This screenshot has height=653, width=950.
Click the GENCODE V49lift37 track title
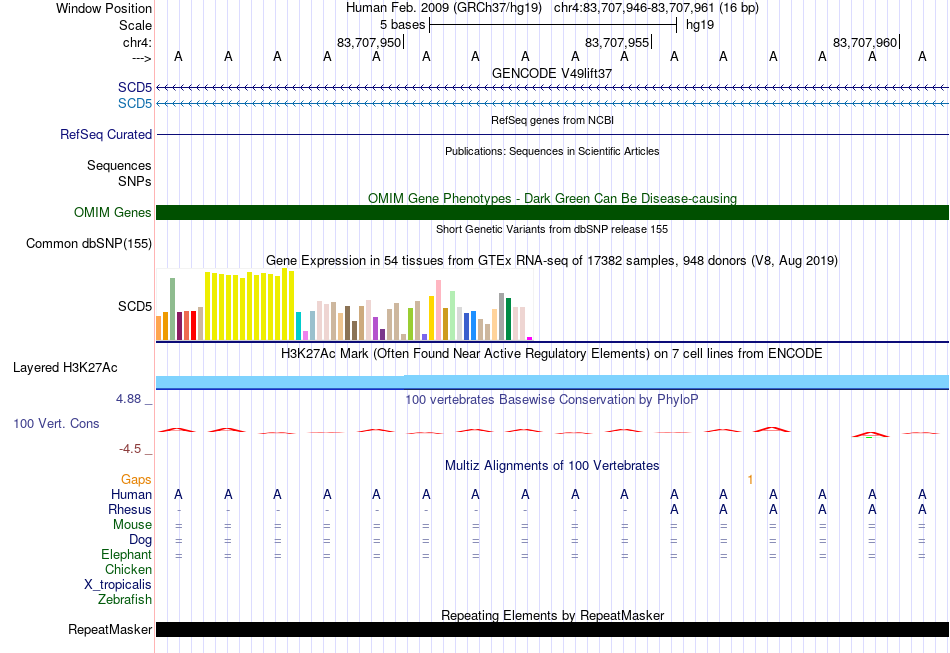tap(552, 73)
